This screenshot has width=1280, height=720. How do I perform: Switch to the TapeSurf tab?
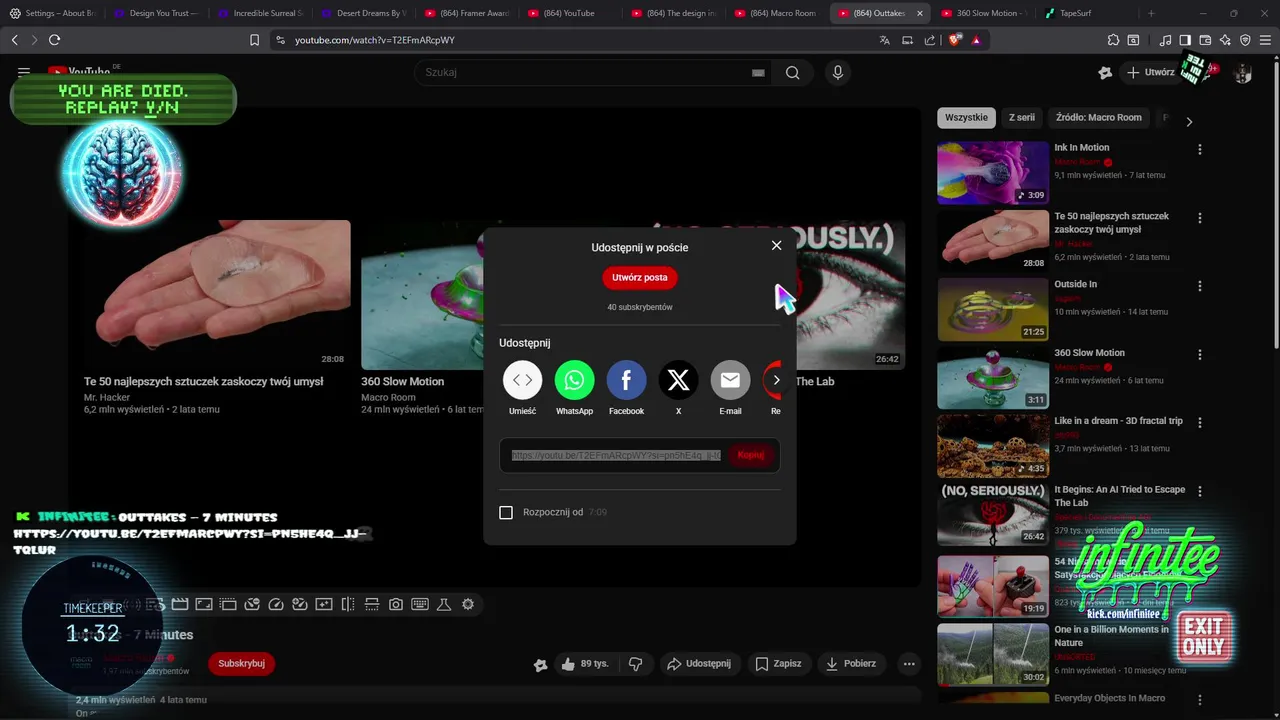1075,13
